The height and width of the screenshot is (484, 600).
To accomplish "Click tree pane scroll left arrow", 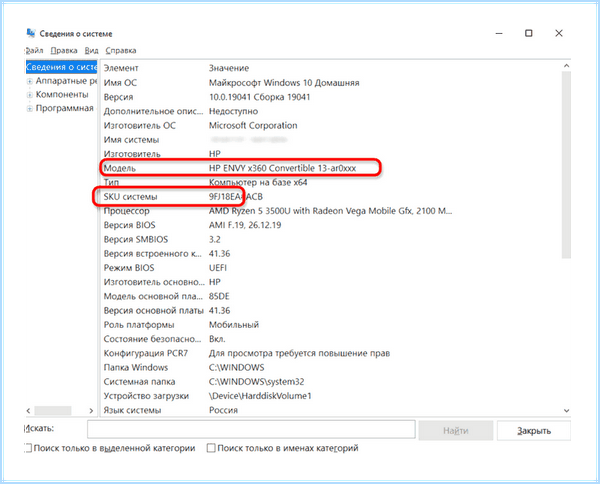I will (28, 411).
